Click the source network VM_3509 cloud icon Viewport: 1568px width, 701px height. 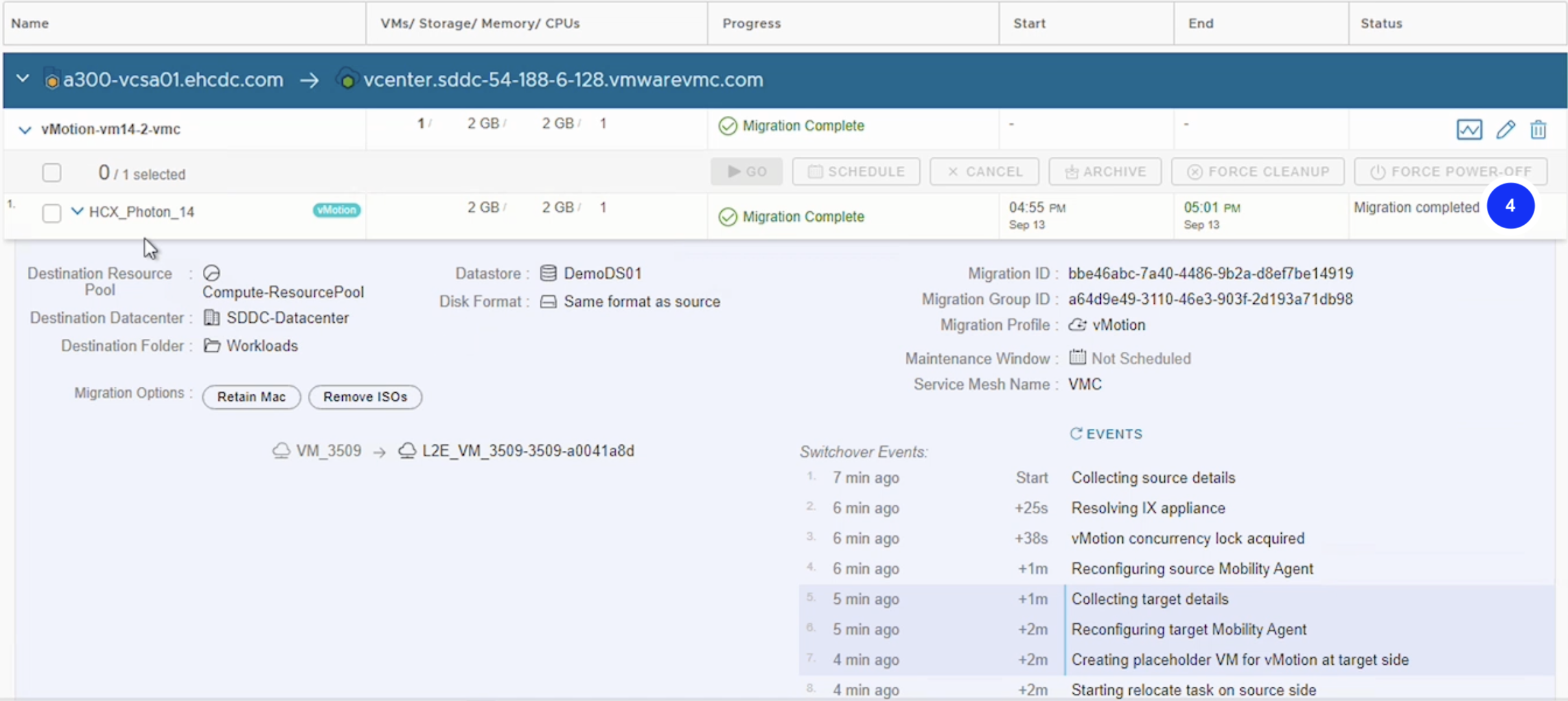[x=281, y=450]
